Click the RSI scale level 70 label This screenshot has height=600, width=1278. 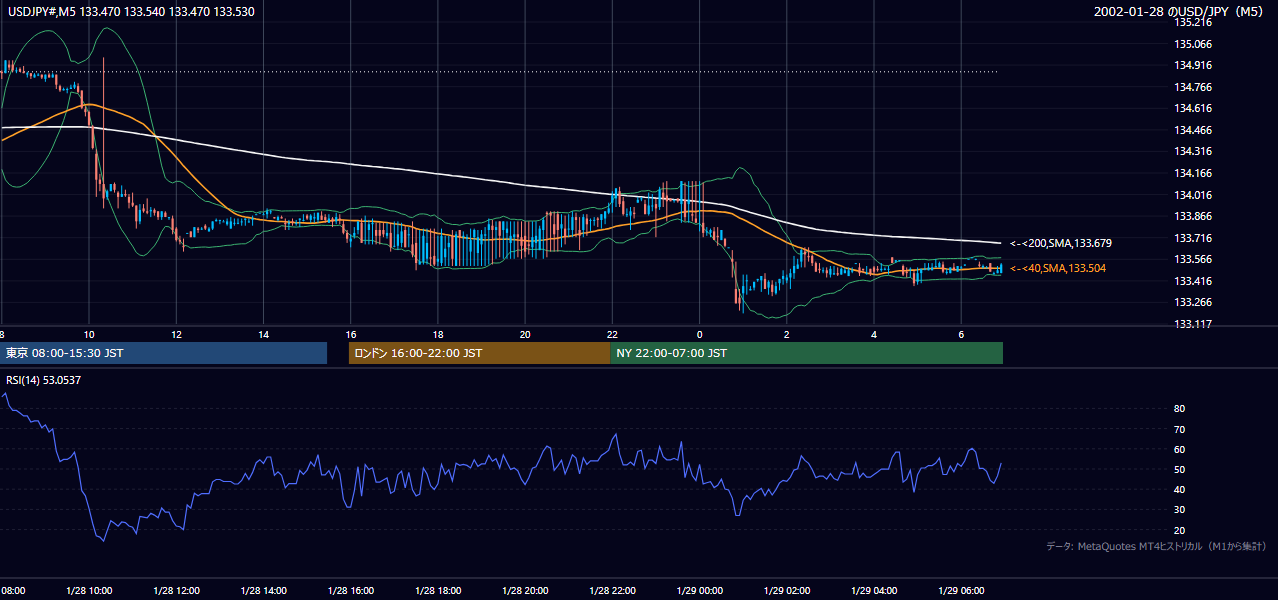(x=1180, y=429)
